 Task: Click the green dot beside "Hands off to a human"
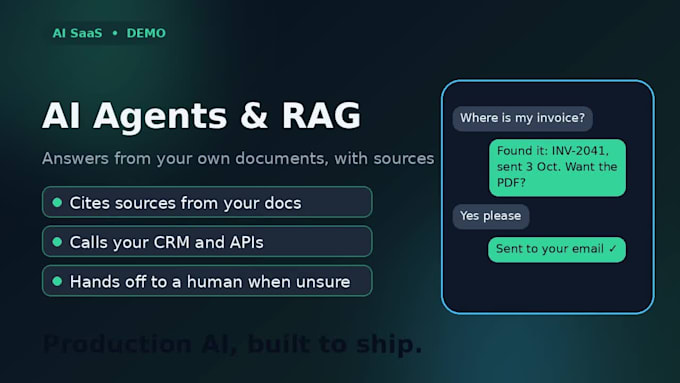click(x=57, y=281)
